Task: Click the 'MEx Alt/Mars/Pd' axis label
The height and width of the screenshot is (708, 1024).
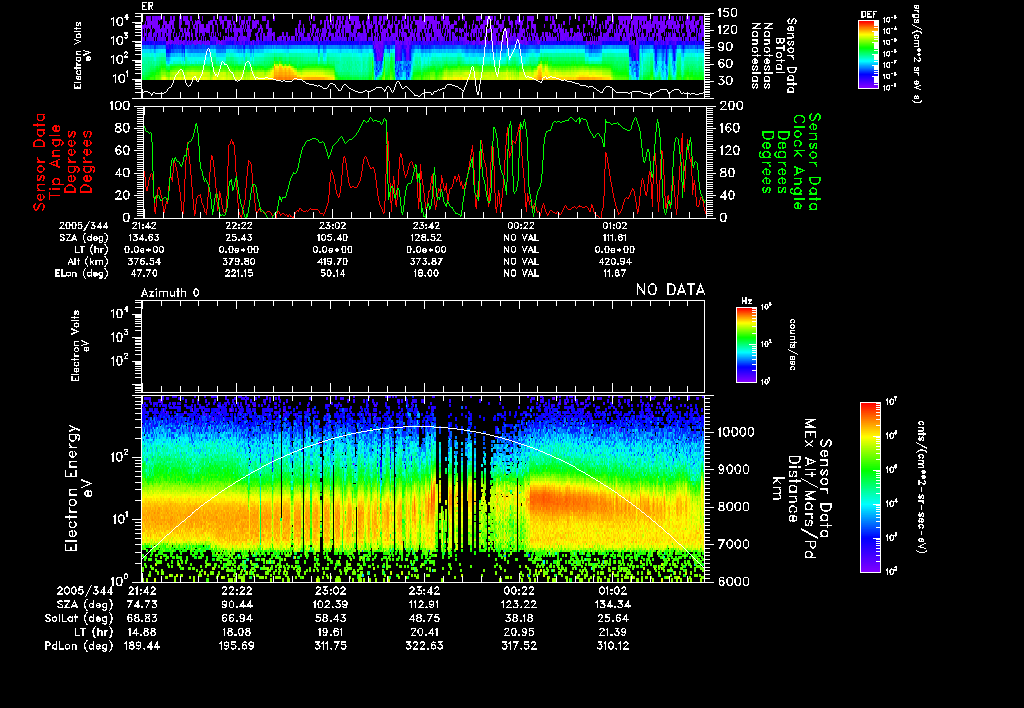Action: click(810, 489)
